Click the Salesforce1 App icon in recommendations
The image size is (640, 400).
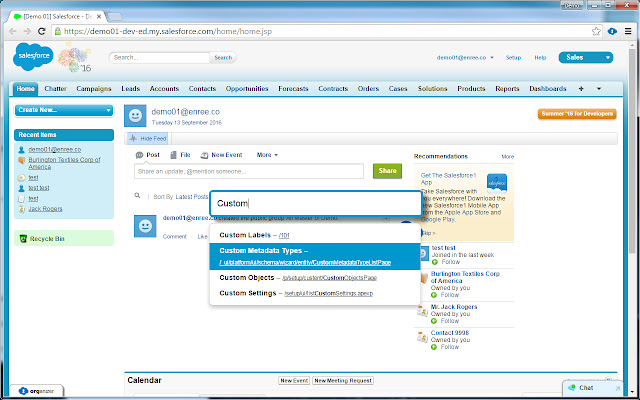(497, 183)
